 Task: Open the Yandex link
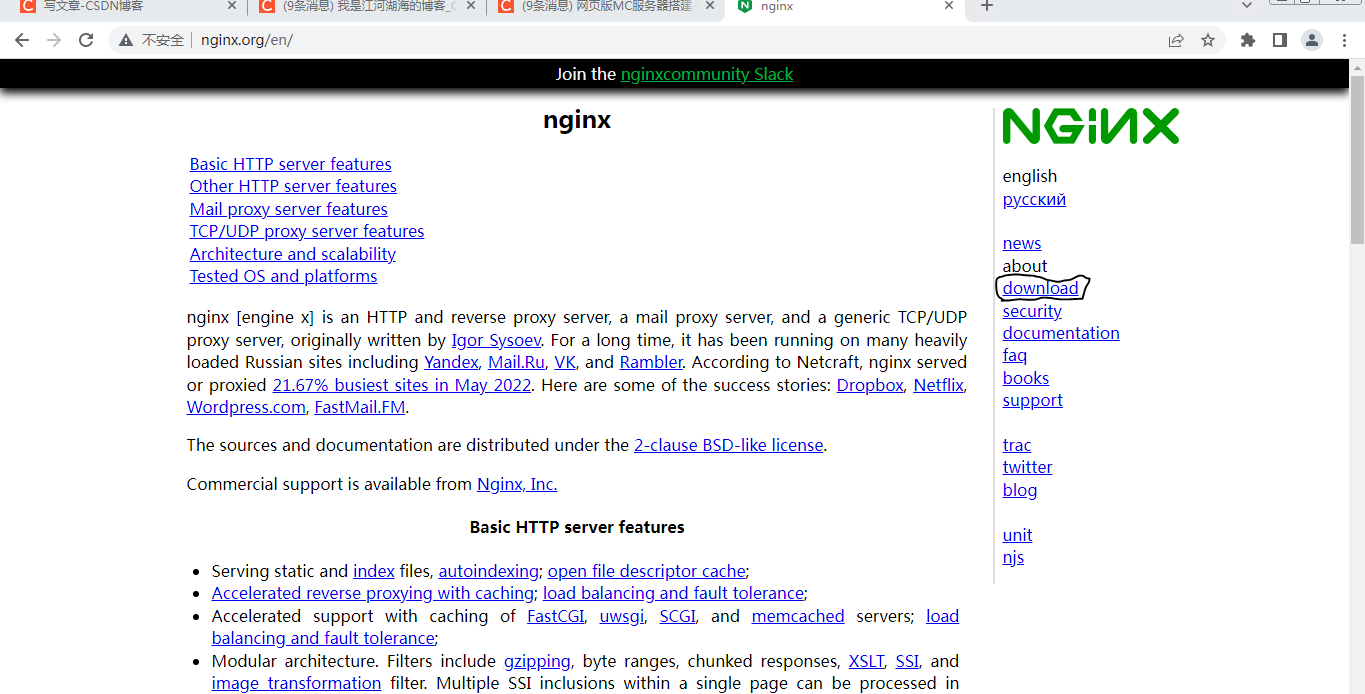click(451, 362)
